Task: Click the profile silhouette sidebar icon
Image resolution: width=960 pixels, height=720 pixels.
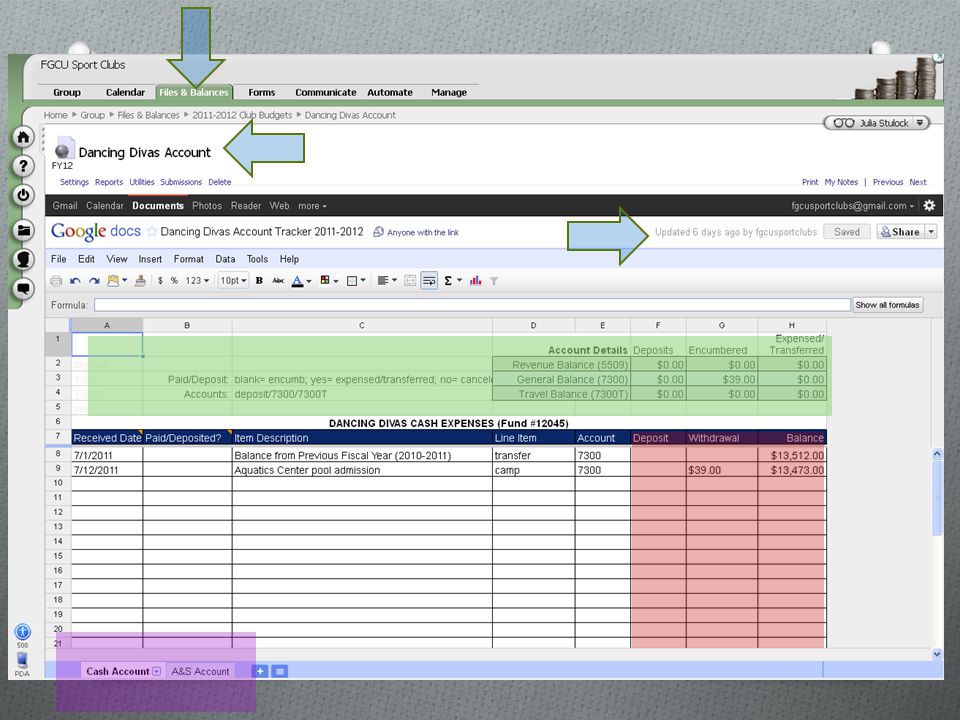Action: pyautogui.click(x=23, y=259)
